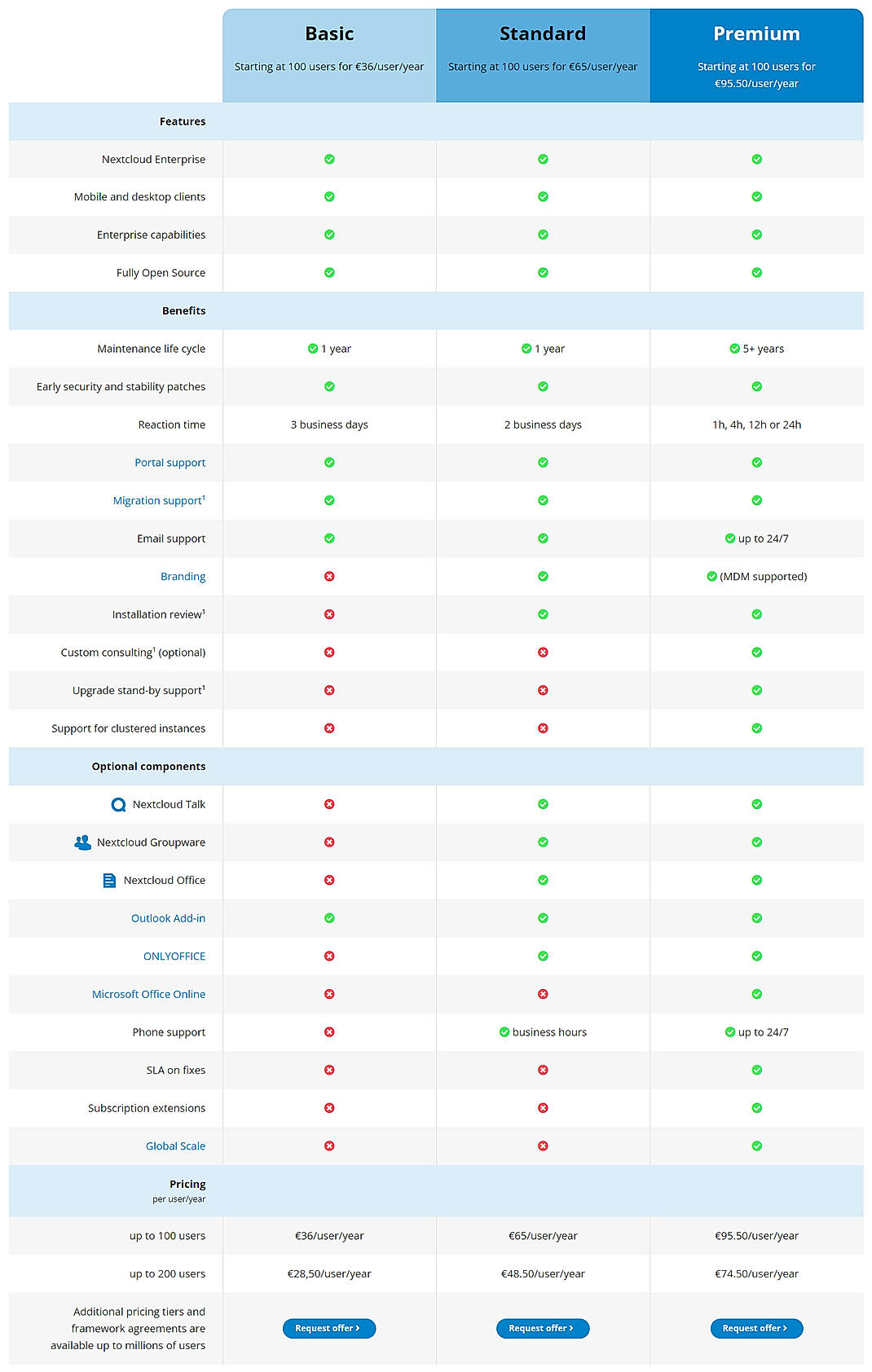Image resolution: width=872 pixels, height=1372 pixels.
Task: Click the red cross for Basic Branding
Action: point(329,576)
